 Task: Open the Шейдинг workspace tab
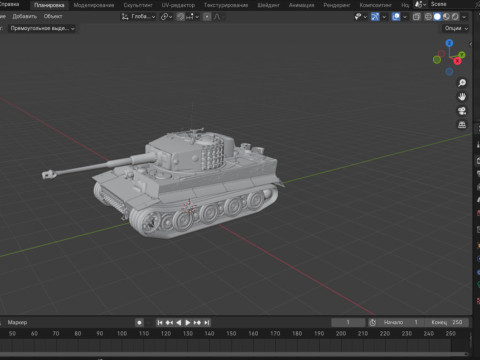(x=268, y=5)
